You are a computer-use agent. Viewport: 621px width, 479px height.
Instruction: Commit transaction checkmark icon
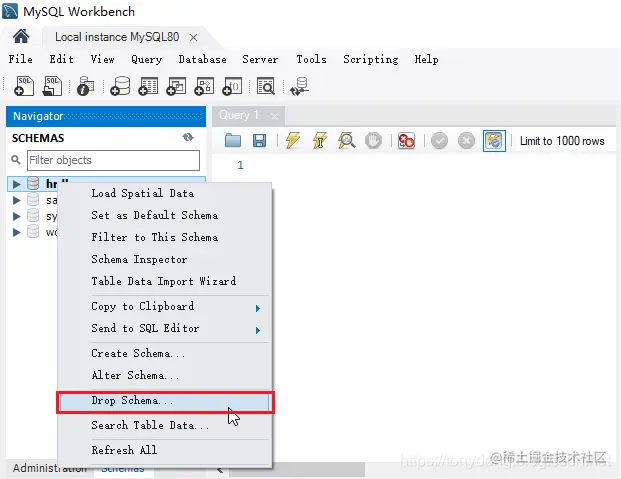[439, 141]
